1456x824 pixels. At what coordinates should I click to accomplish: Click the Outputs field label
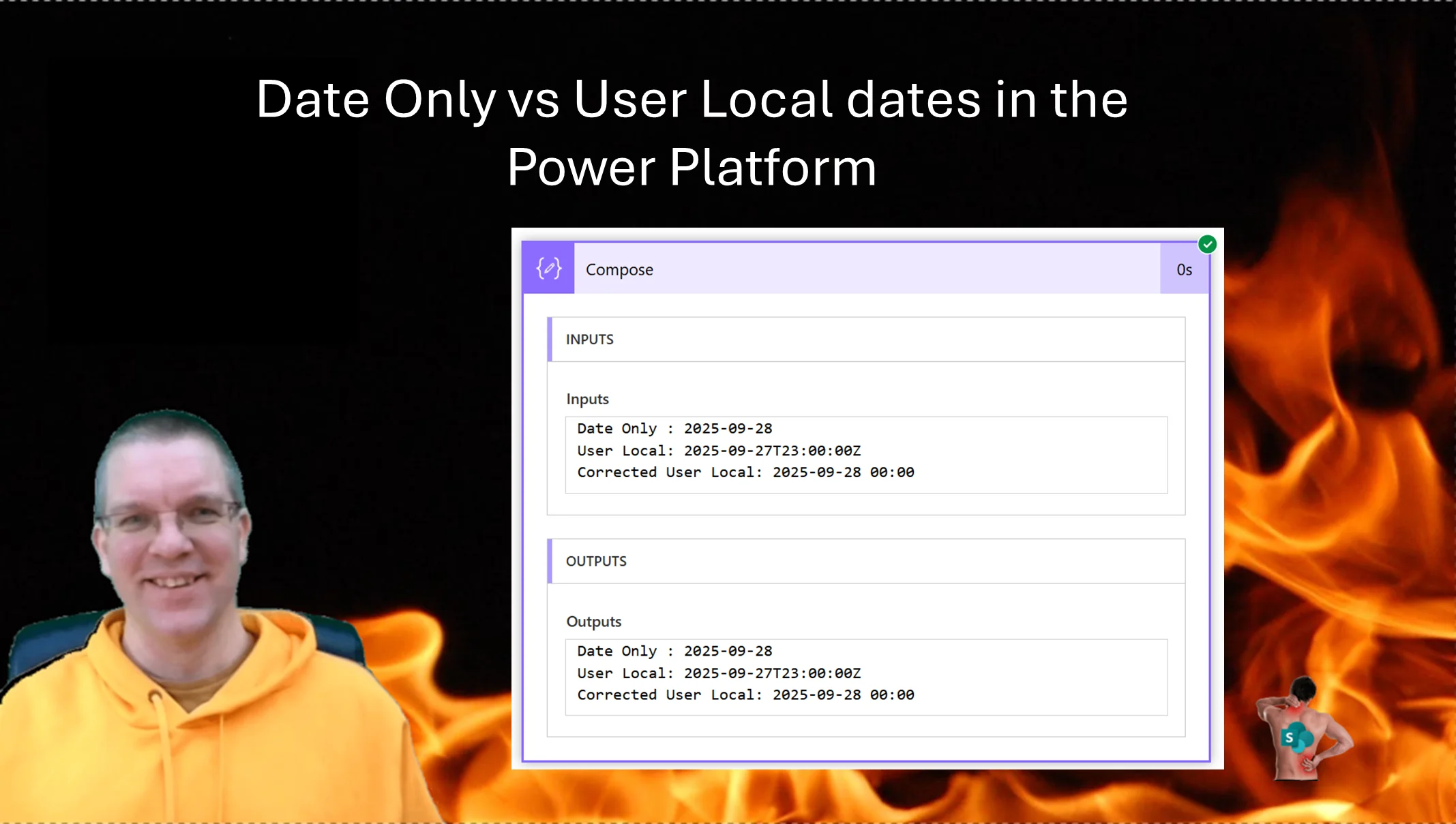pos(593,622)
